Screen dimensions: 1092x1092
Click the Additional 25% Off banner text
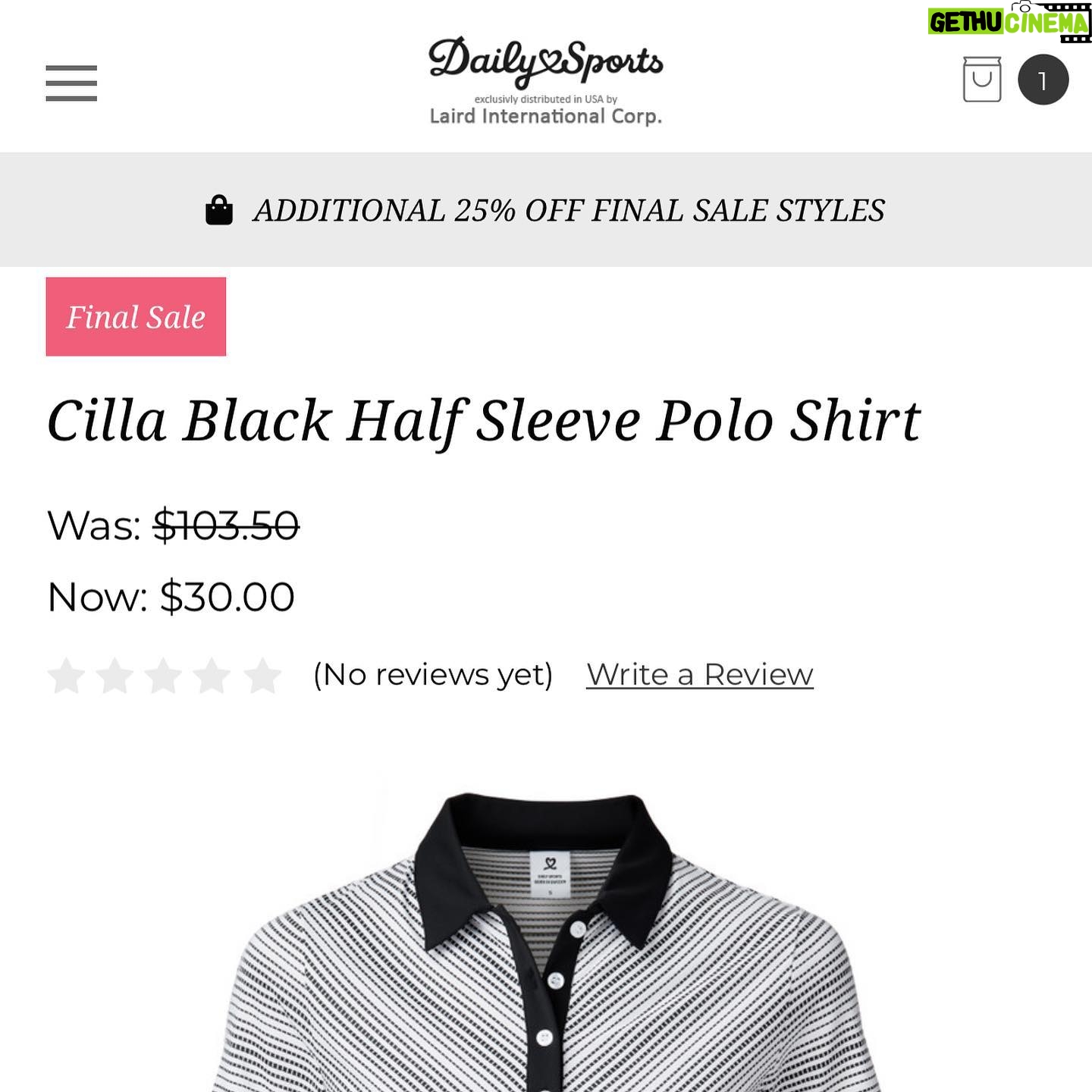click(569, 210)
